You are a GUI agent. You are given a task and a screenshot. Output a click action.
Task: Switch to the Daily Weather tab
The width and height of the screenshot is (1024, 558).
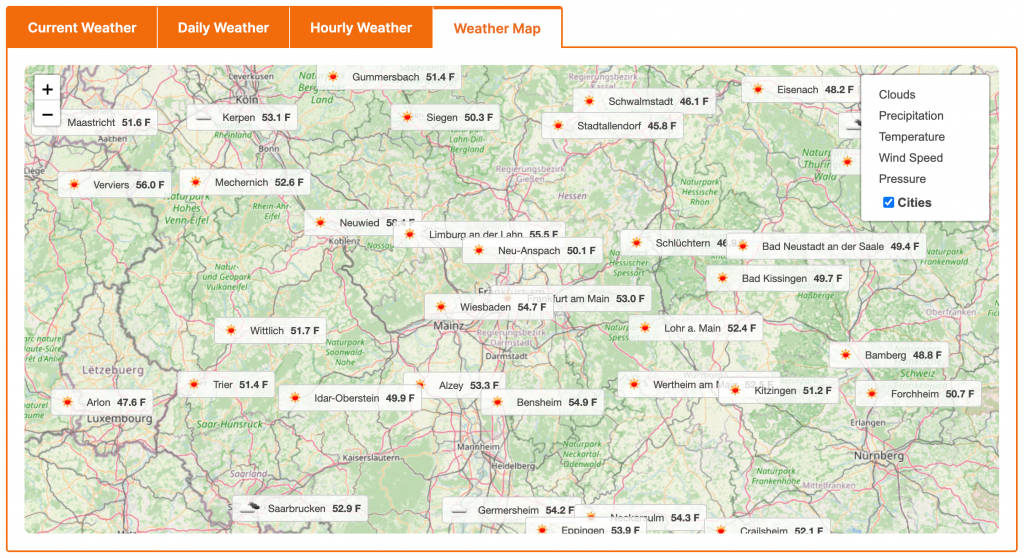[223, 28]
